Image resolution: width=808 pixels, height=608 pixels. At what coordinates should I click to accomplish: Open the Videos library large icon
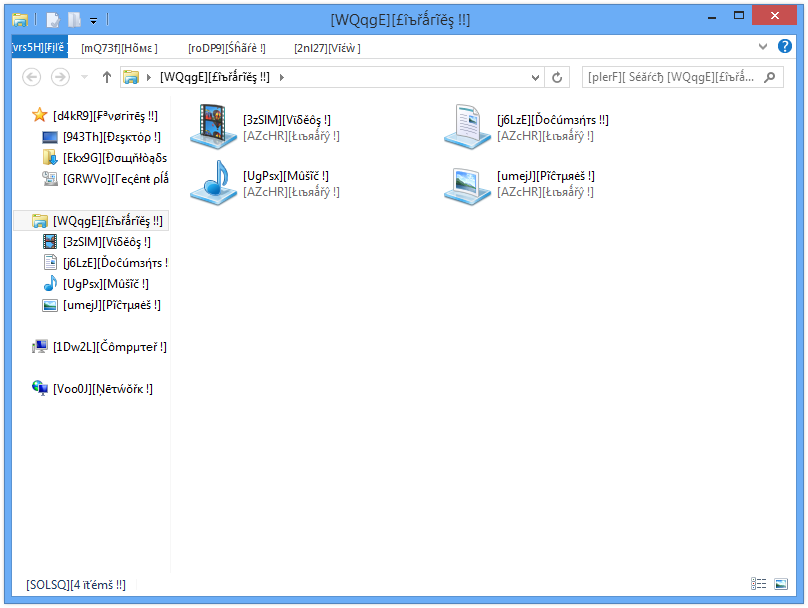[213, 126]
